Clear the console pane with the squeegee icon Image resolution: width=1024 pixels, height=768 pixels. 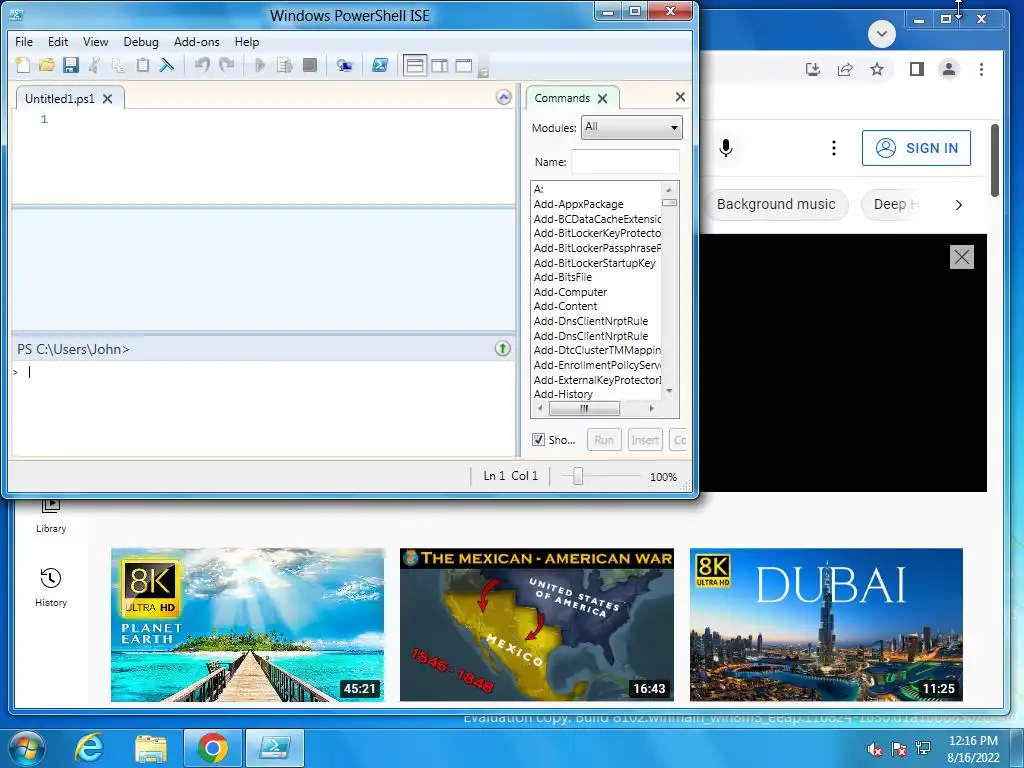167,65
